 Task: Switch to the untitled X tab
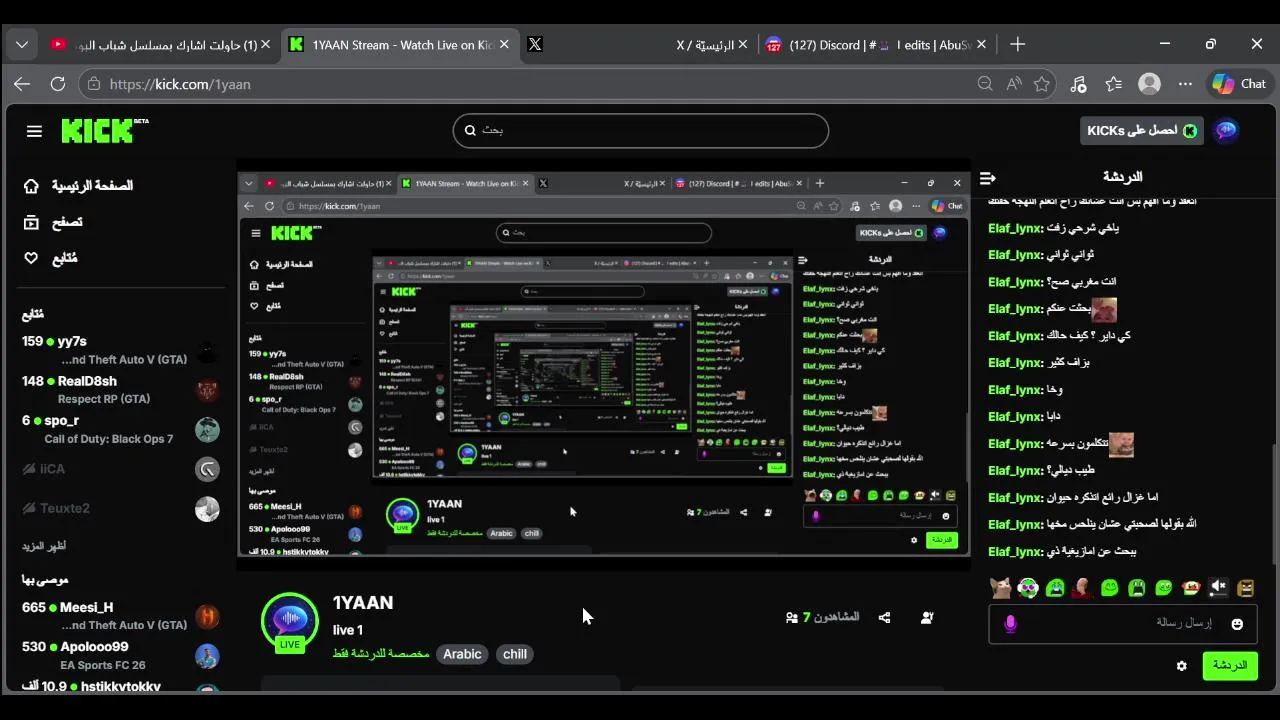535,44
